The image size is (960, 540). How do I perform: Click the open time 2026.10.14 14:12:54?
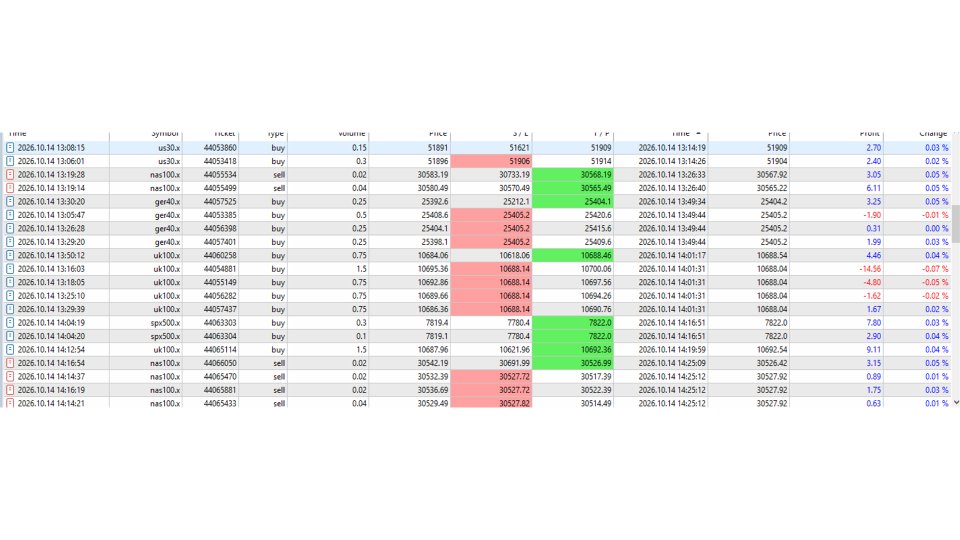click(51, 350)
